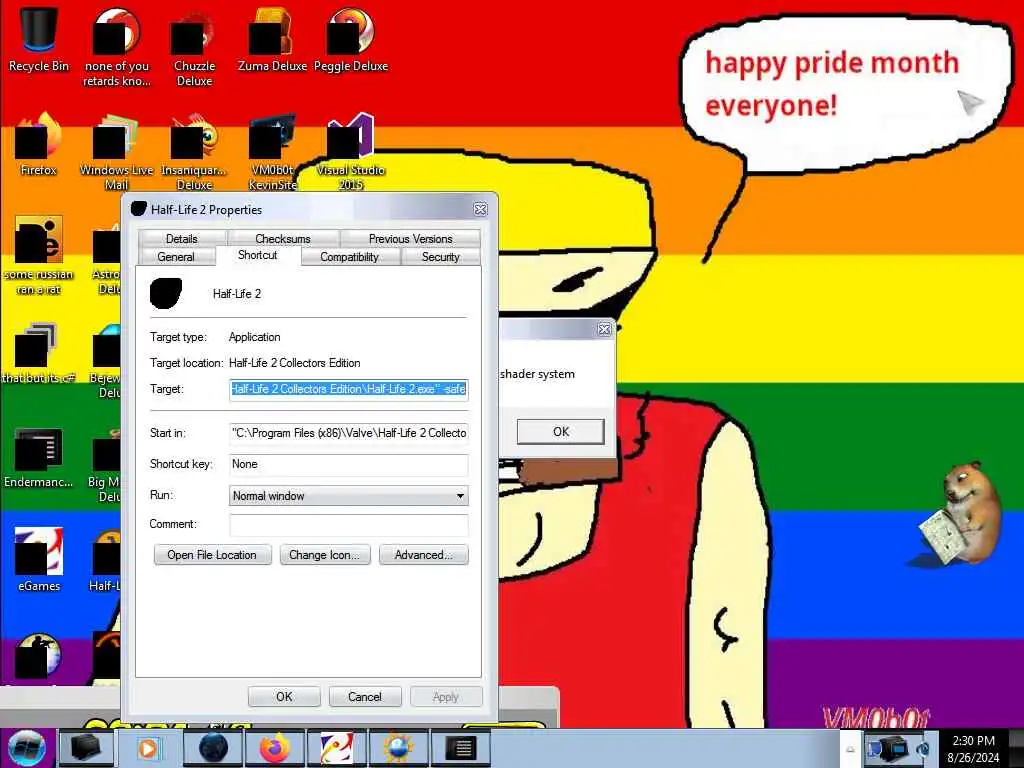Open the Advanced... shortcut settings
Screen dimensions: 1024x768
[x=423, y=555]
